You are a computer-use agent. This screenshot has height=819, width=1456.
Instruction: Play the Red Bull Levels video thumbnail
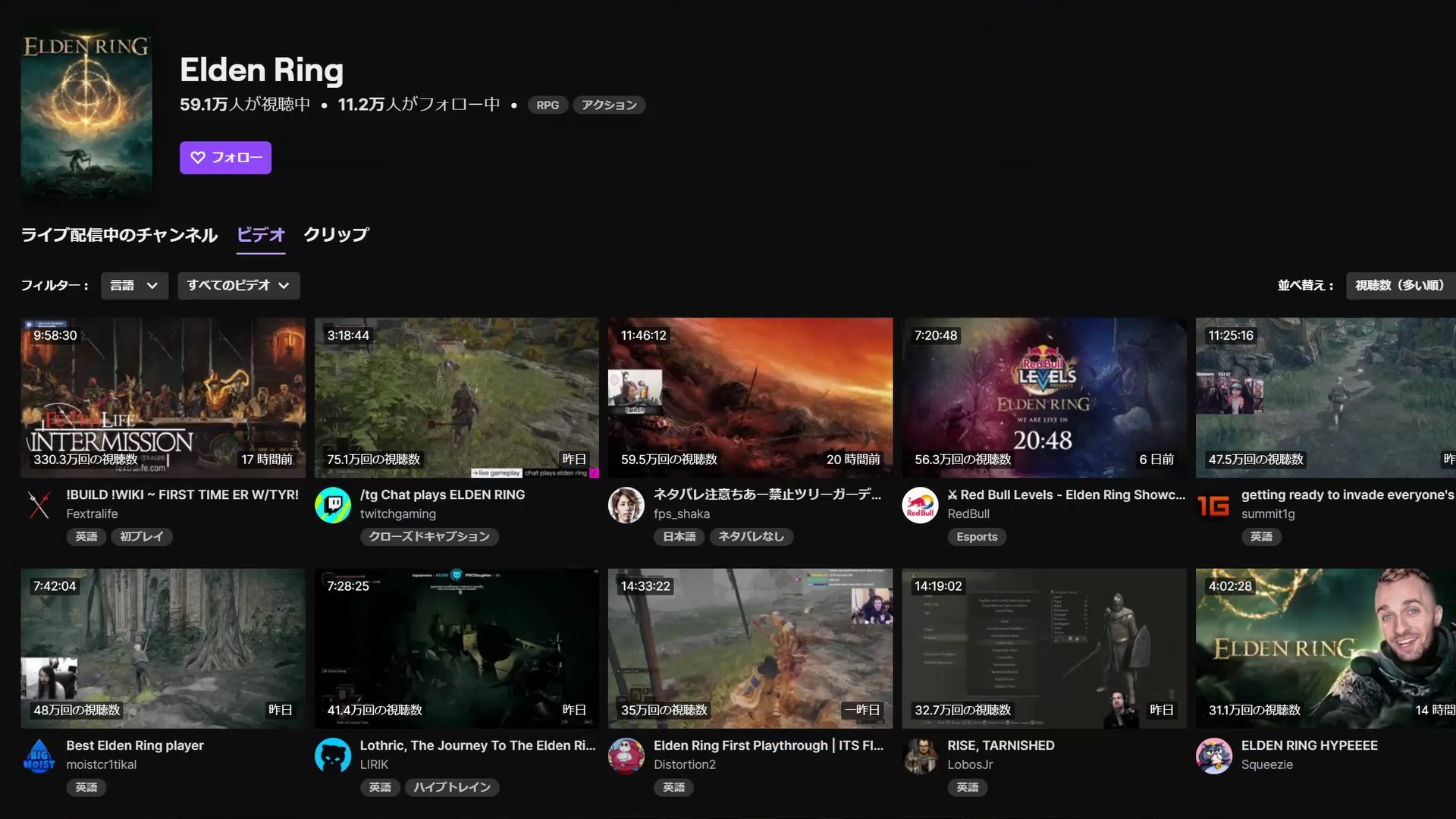coord(1044,397)
